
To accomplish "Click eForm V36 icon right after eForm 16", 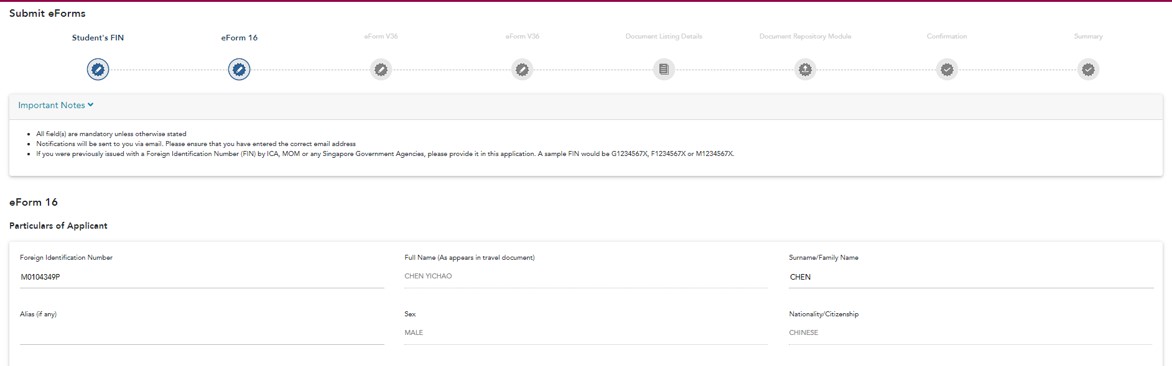I will click(380, 70).
